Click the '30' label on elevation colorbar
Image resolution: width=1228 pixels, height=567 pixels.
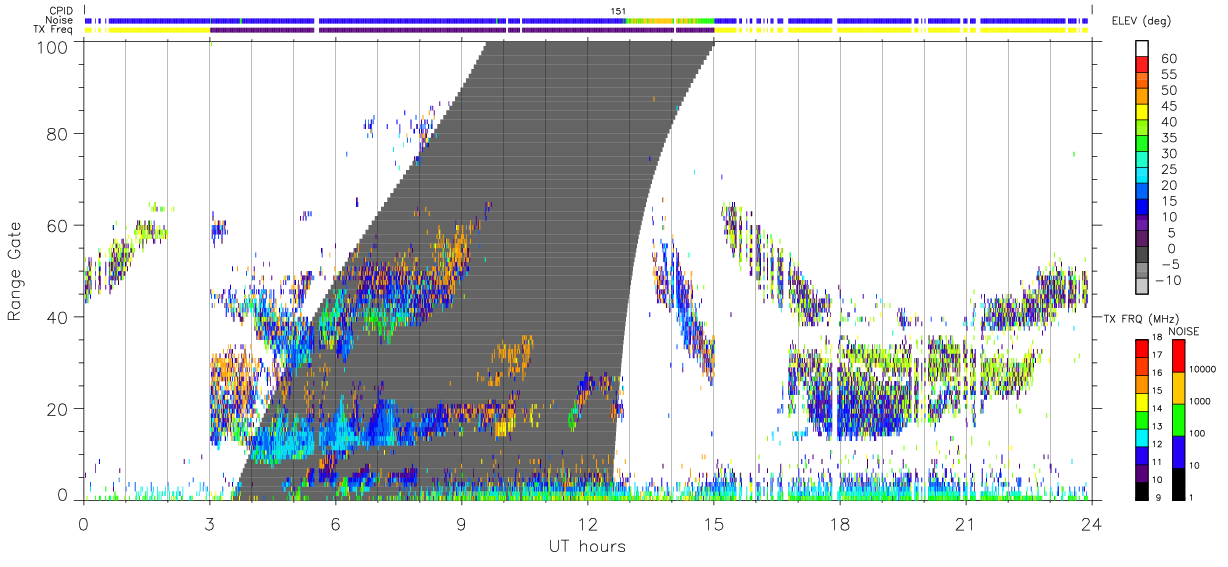tap(1169, 154)
